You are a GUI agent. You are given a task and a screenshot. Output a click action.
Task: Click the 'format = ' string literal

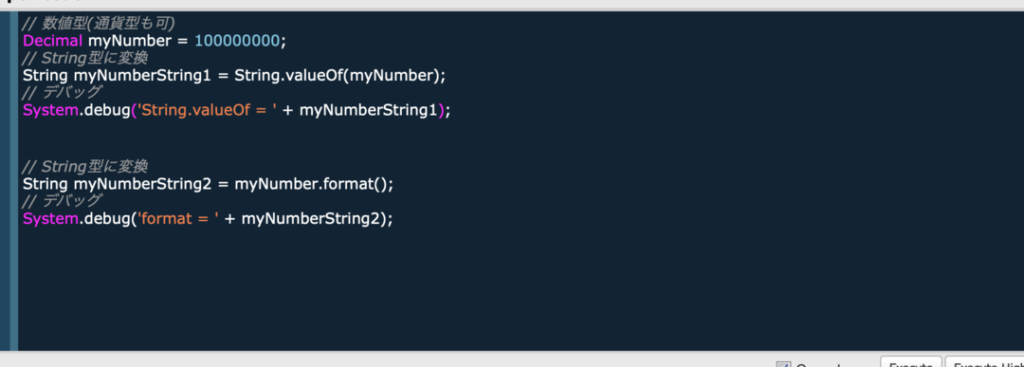pyautogui.click(x=176, y=219)
